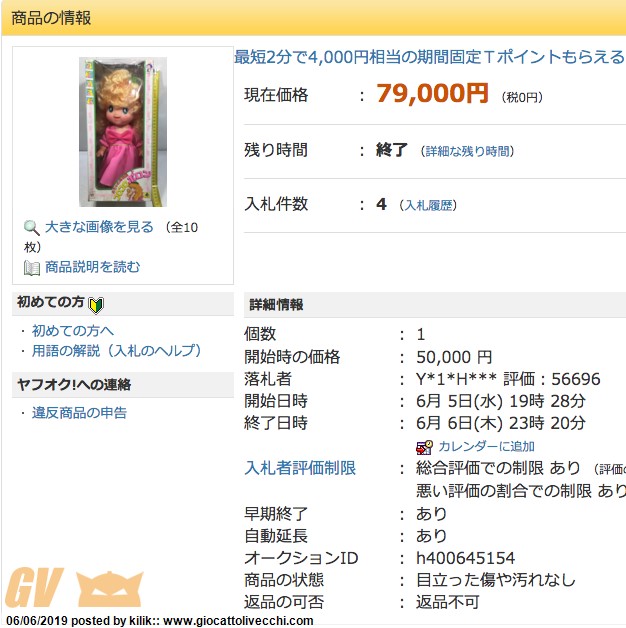Screen dimensions: 626x628
Task: Click the green-yellow beginner mark icon
Action: [96, 306]
